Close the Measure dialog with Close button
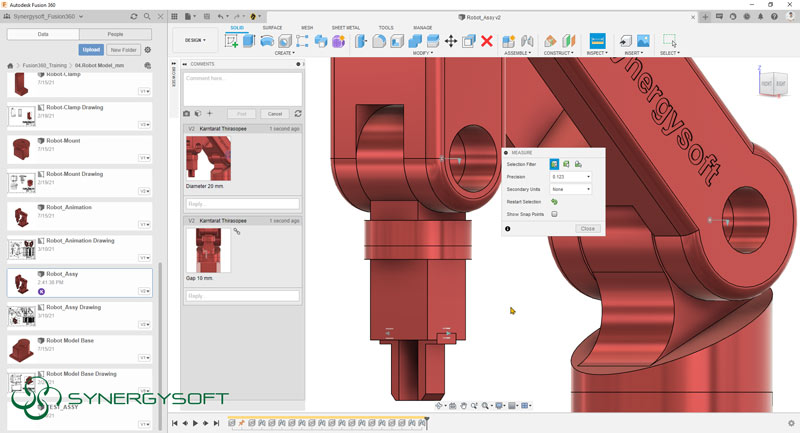The width and height of the screenshot is (800, 433). (x=587, y=228)
